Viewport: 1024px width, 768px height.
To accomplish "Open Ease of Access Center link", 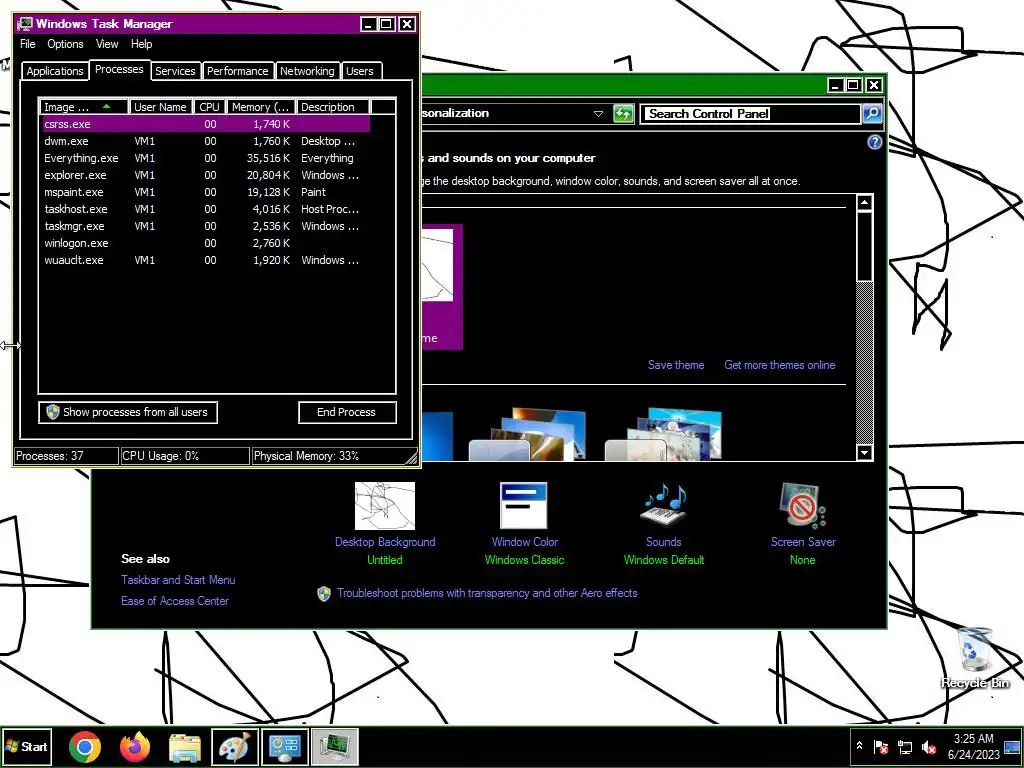I will pyautogui.click(x=174, y=601).
